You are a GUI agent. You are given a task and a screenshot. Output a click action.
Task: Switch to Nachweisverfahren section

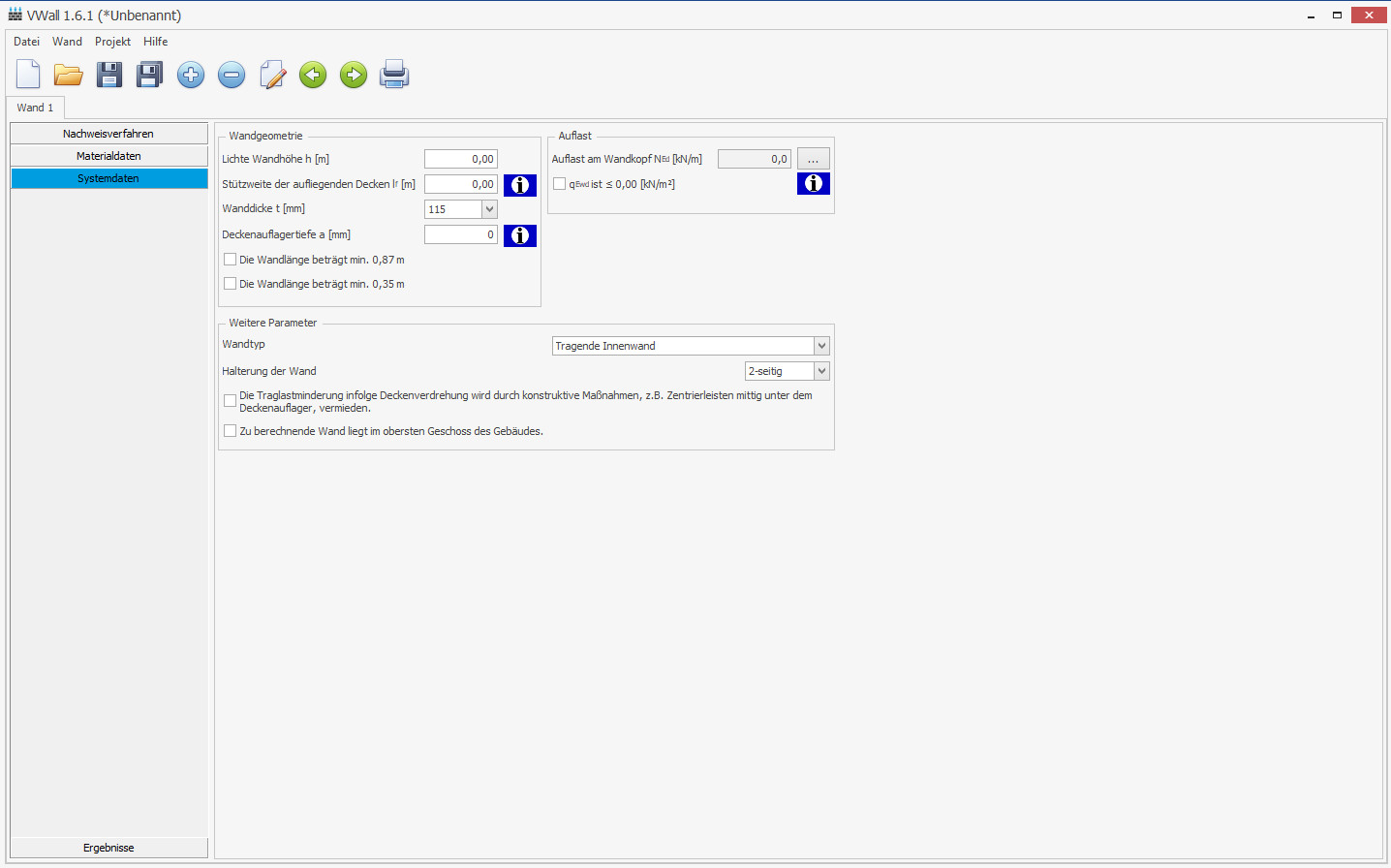108,134
